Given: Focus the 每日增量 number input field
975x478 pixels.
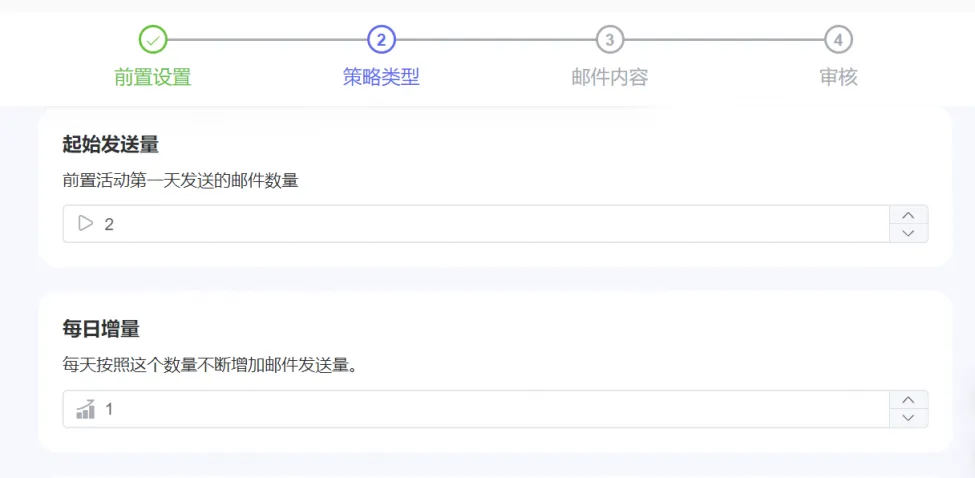Looking at the screenshot, I should coord(490,409).
